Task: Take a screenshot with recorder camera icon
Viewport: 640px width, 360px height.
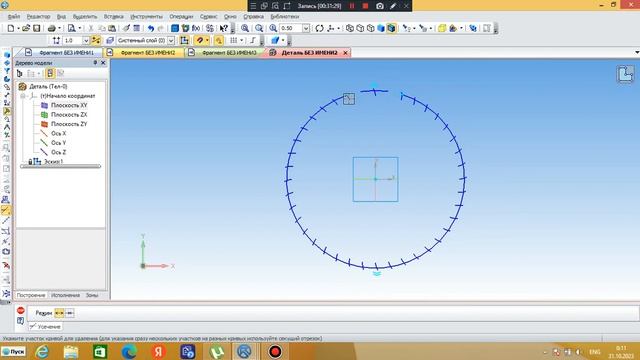Action: pos(380,6)
